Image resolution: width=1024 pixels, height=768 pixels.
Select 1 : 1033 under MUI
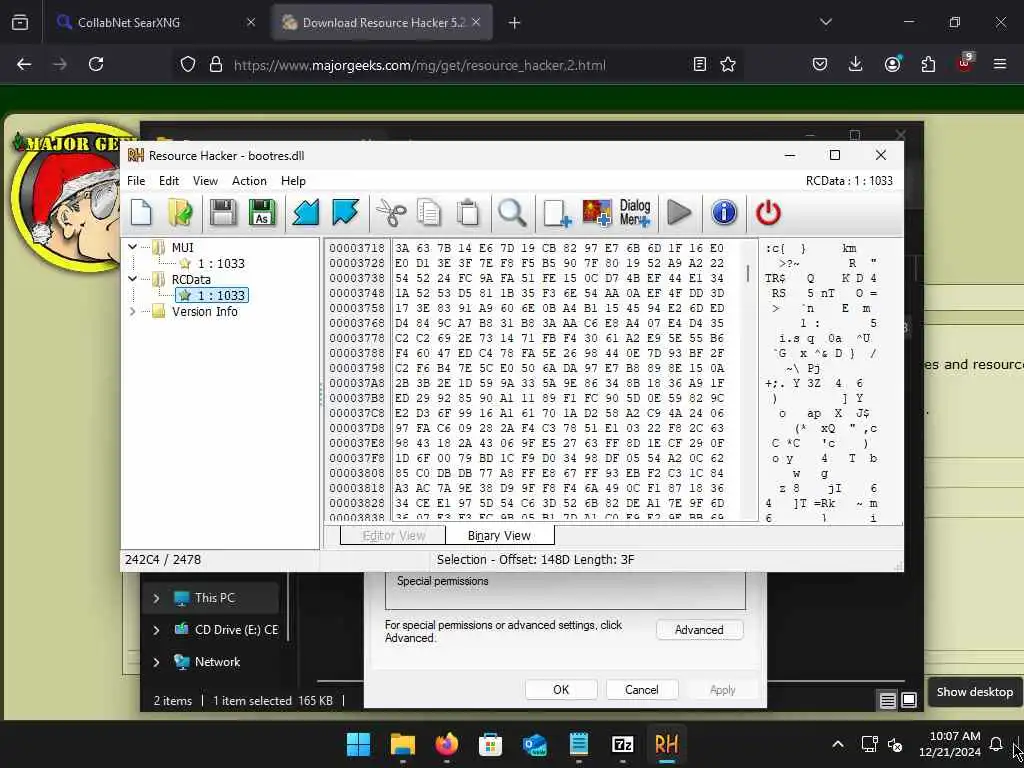click(x=221, y=263)
